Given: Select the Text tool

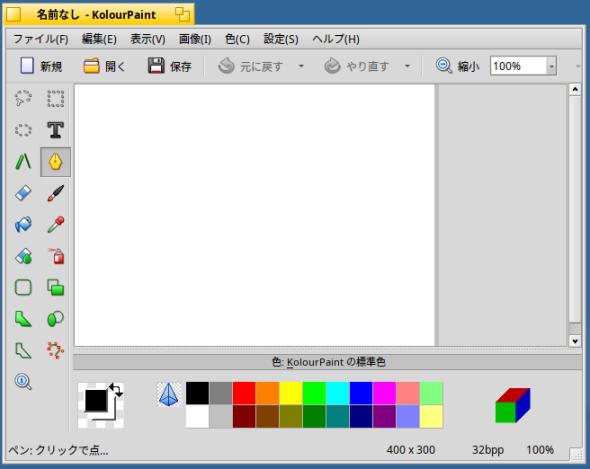Looking at the screenshot, I should click(55, 130).
